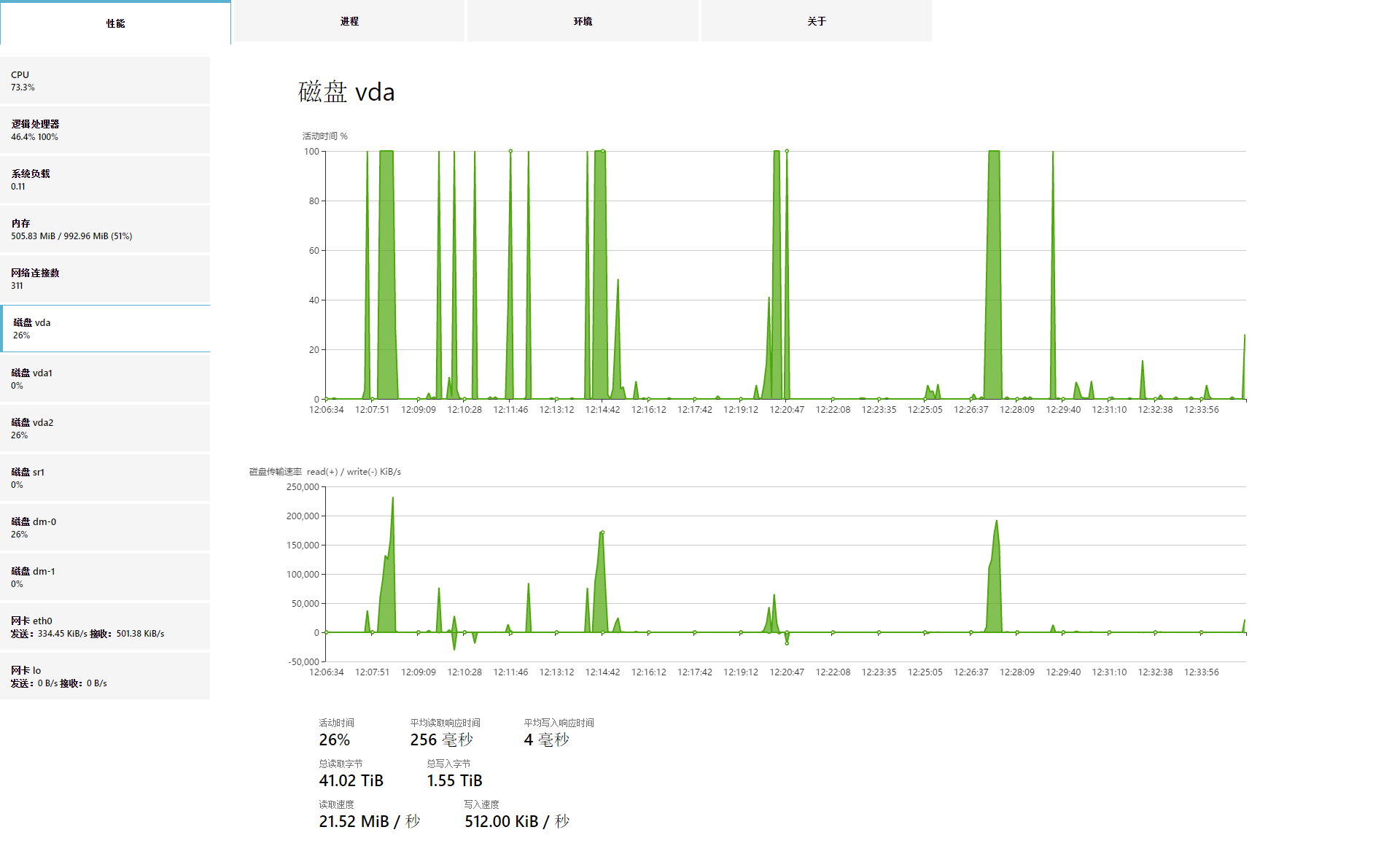Select the 性能 tab
Viewport: 1400px width, 862px height.
pos(115,23)
